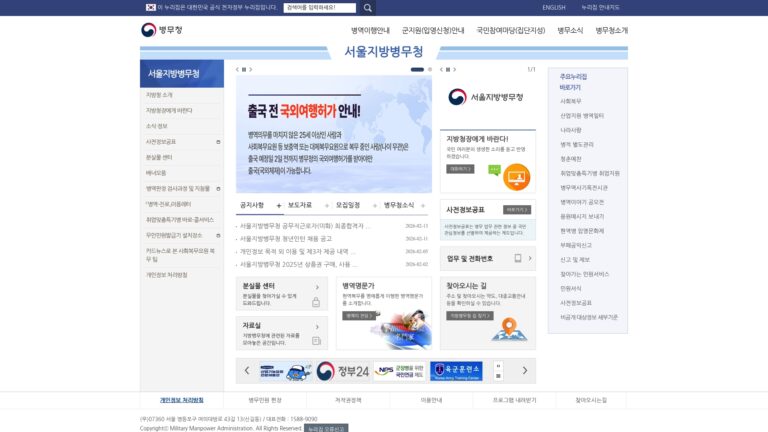The width and height of the screenshot is (768, 432).
Task: Open 업무 및 전화번호 chevron arrow
Action: (529, 258)
